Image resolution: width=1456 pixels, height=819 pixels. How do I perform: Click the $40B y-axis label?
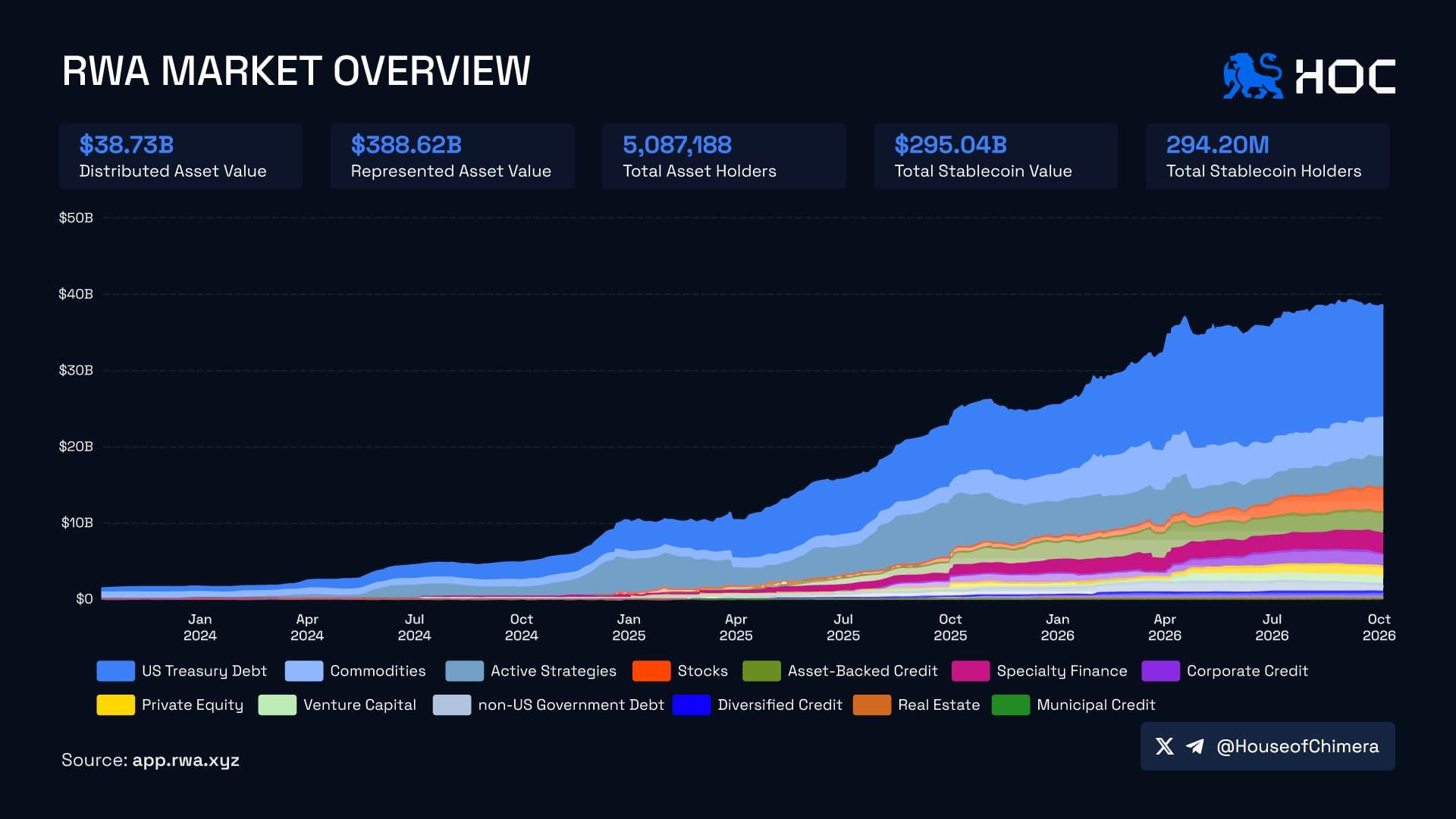coord(76,294)
